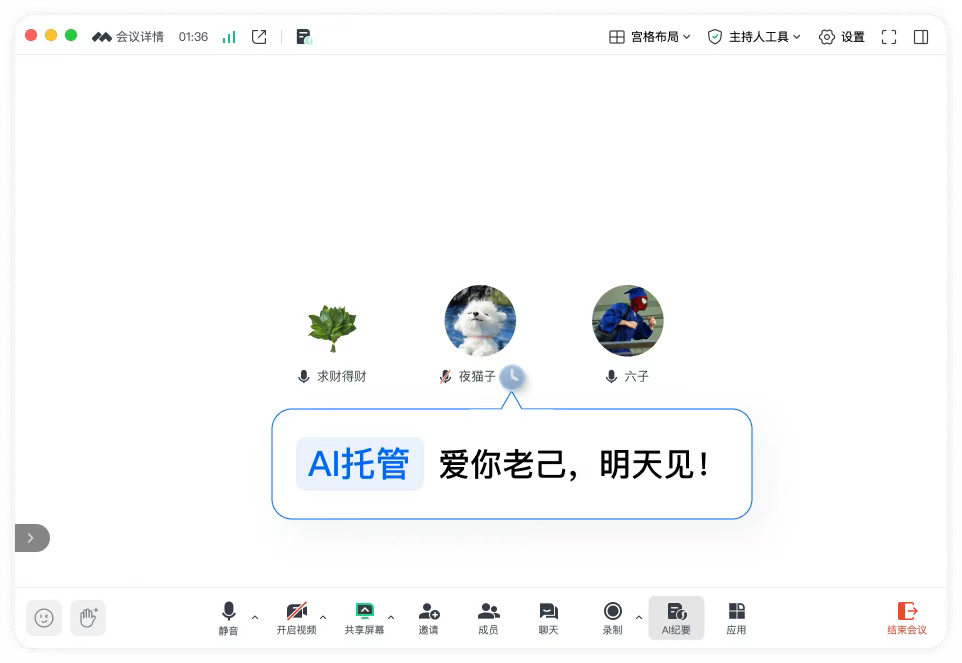Image resolution: width=962 pixels, height=663 pixels.
Task: Click the red 结束会议 button
Action: click(x=907, y=617)
